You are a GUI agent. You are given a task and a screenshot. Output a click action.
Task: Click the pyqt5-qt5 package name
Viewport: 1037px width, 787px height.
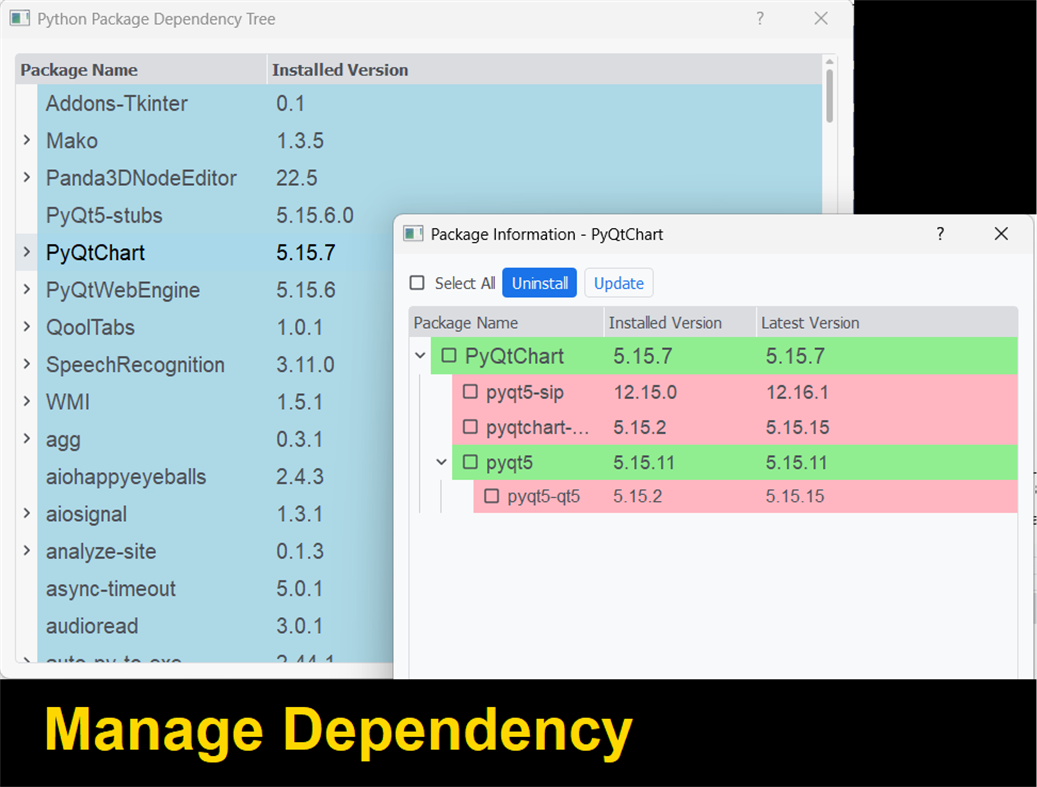tap(544, 497)
